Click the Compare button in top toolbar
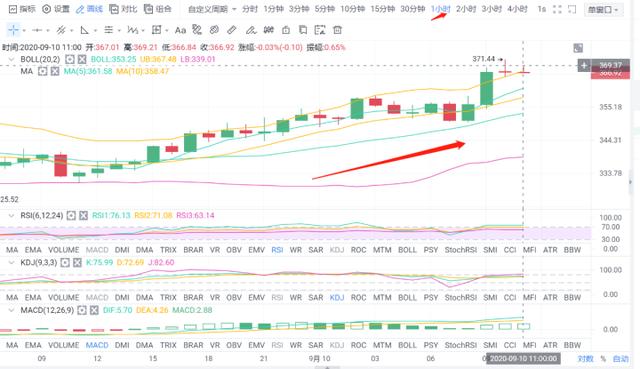 [x=123, y=9]
